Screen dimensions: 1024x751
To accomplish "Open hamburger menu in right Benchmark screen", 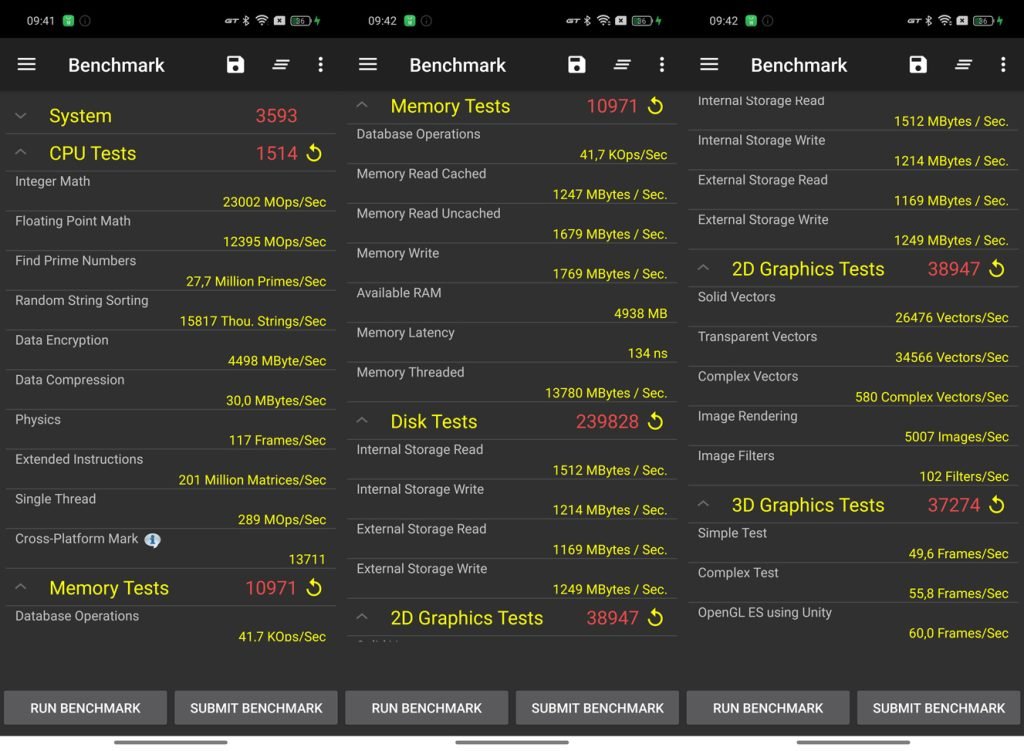I will [x=709, y=65].
